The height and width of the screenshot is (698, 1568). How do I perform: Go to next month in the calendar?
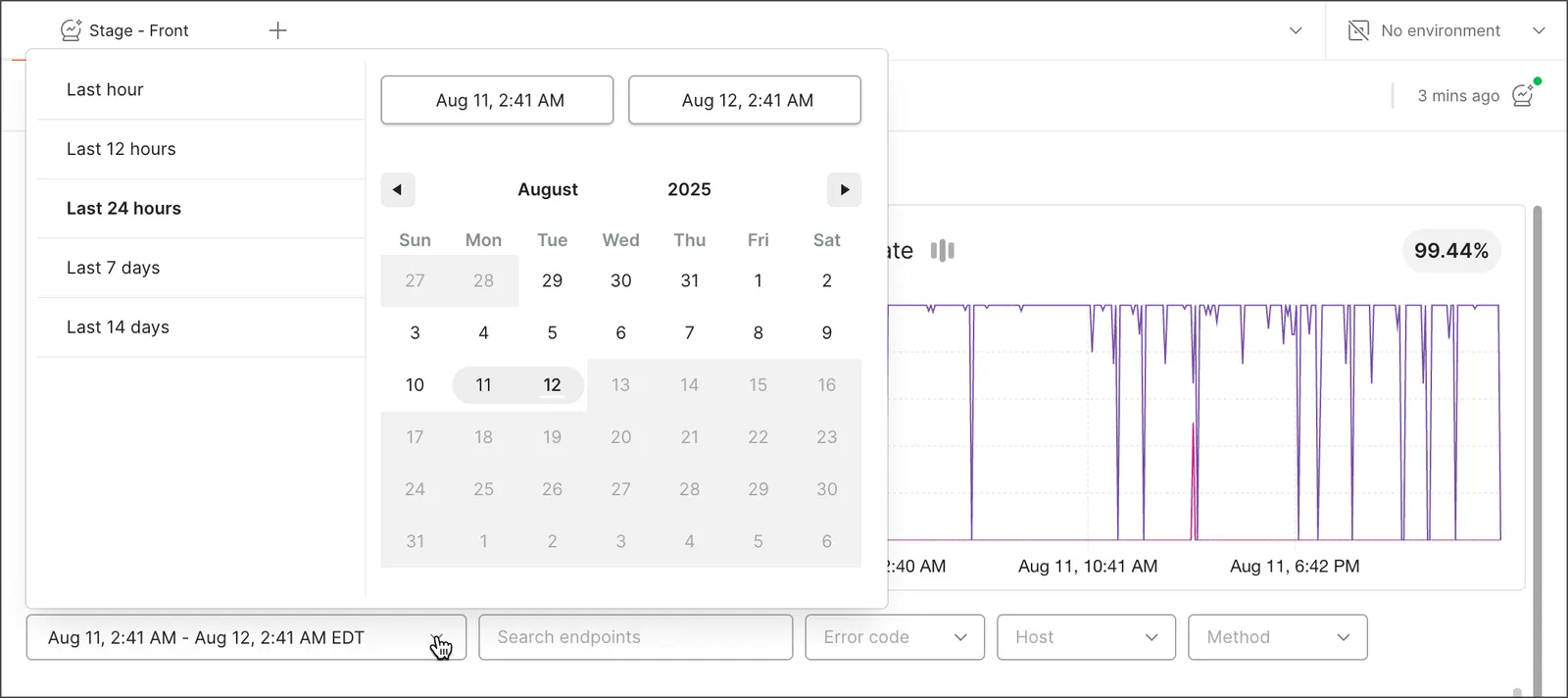[x=845, y=190]
